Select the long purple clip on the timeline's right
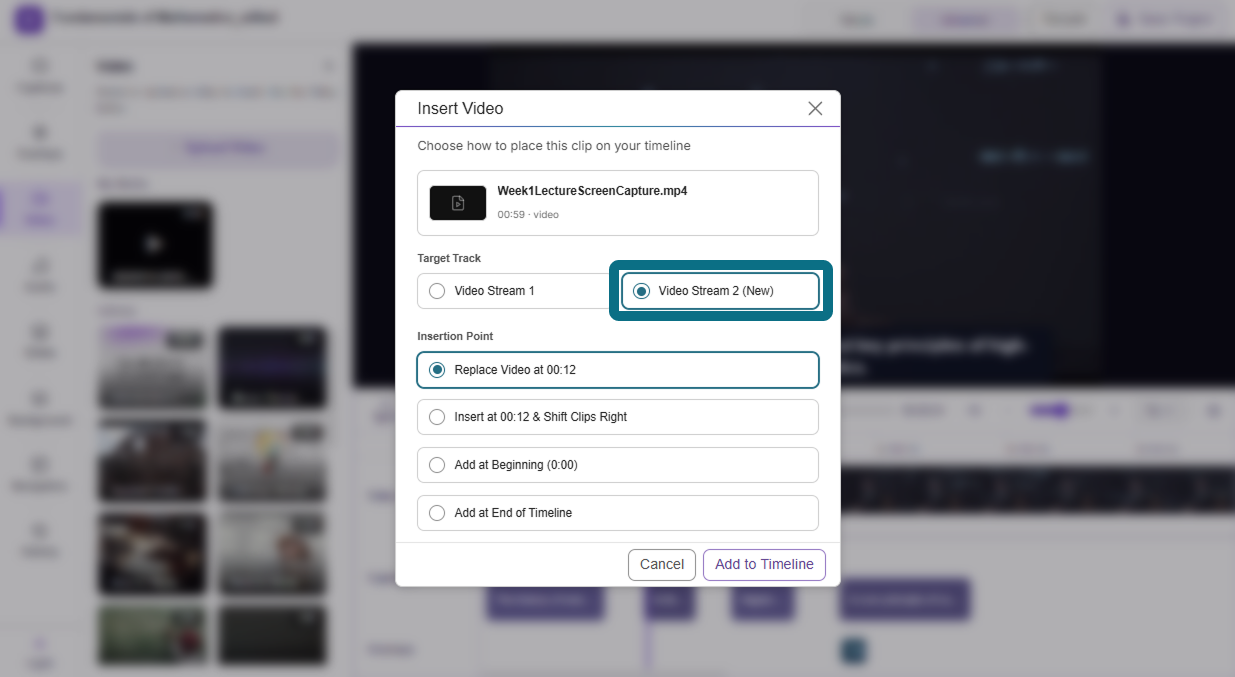This screenshot has height=677, width=1235. (904, 600)
